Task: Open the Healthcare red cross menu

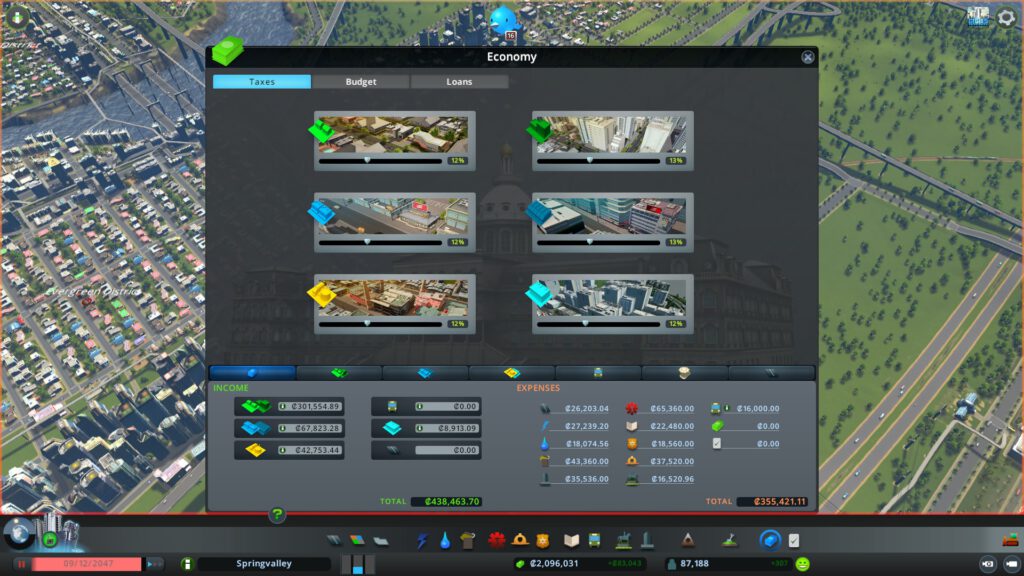Action: [496, 541]
